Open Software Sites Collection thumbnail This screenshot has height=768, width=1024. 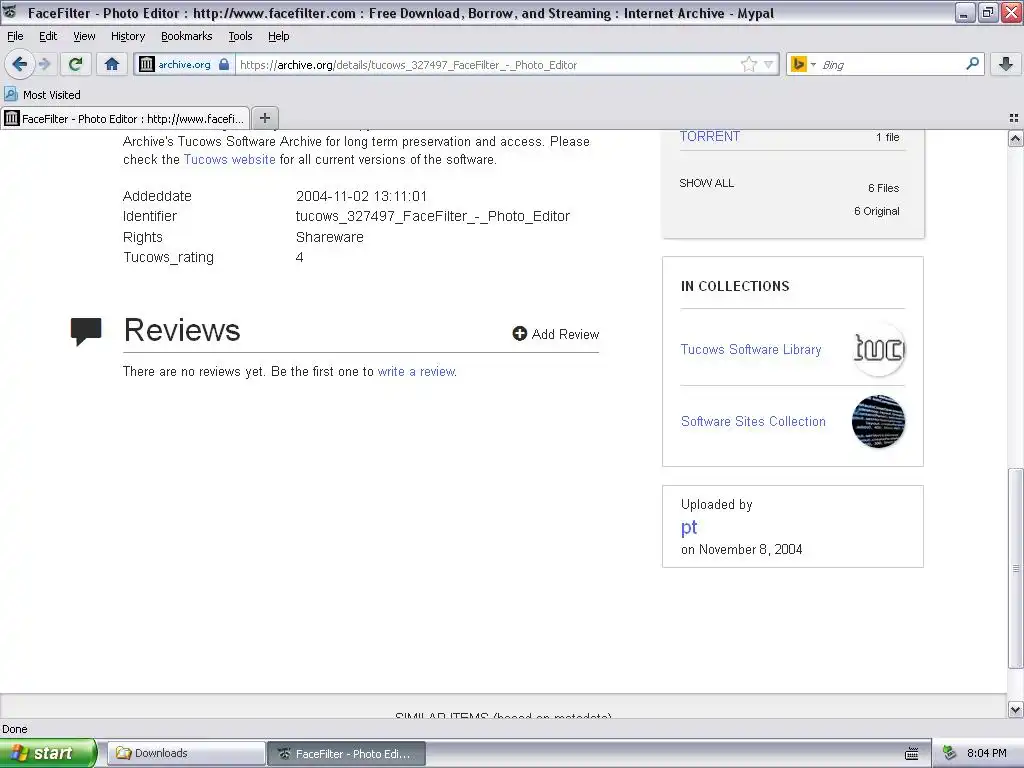pyautogui.click(x=878, y=421)
